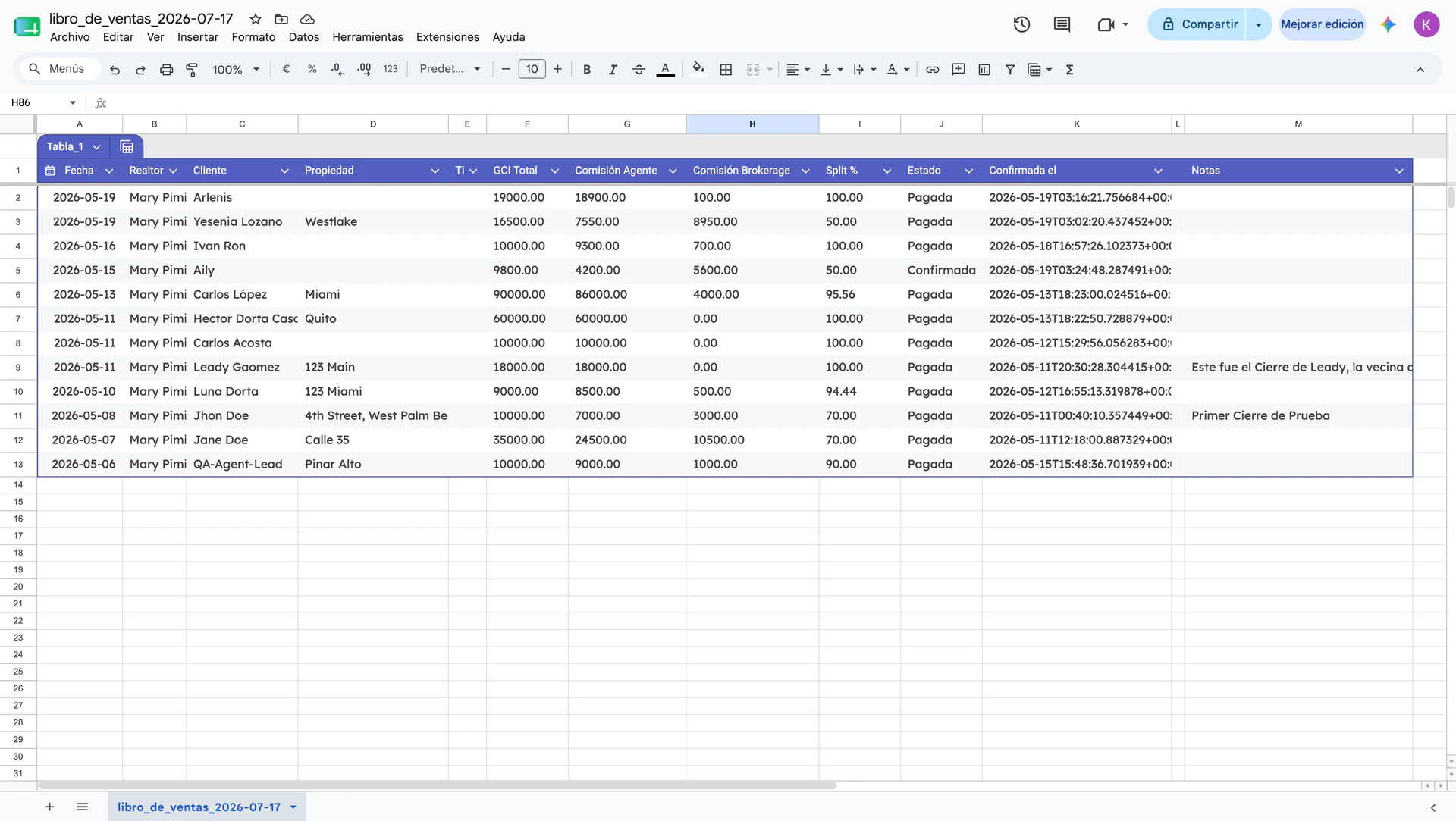The width and height of the screenshot is (1456, 821).
Task: Open the Gemini sparkle assistant
Action: [x=1388, y=24]
